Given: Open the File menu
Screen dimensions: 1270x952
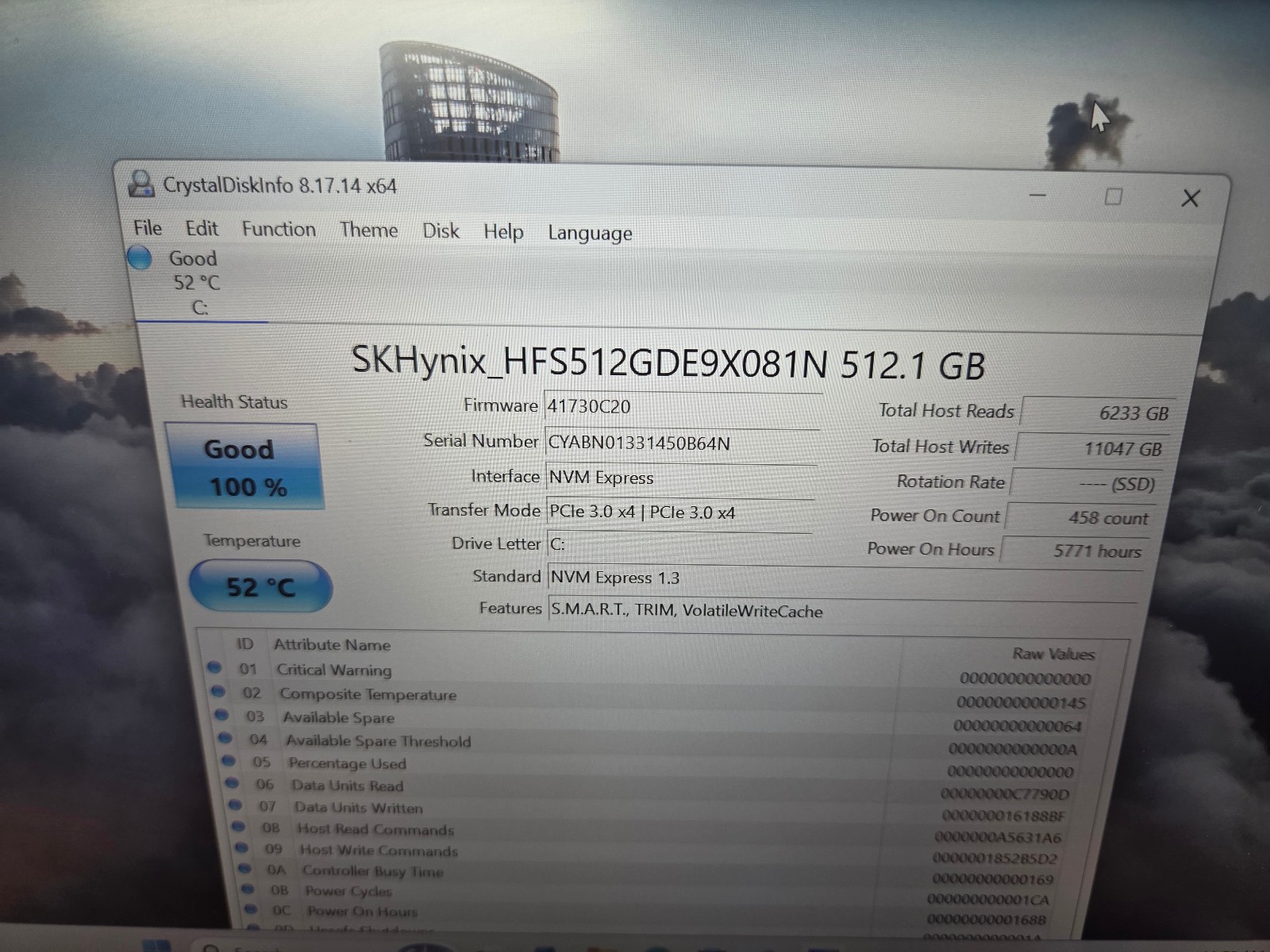Looking at the screenshot, I should 148,228.
